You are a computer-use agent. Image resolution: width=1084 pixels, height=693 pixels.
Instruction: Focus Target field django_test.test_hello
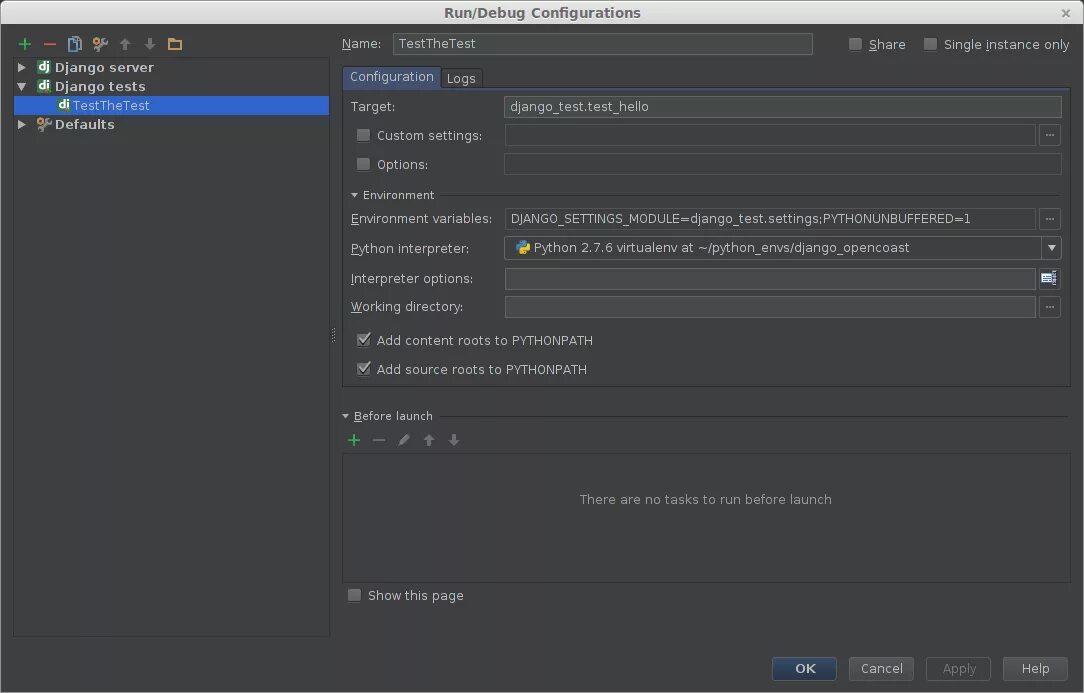coord(783,107)
